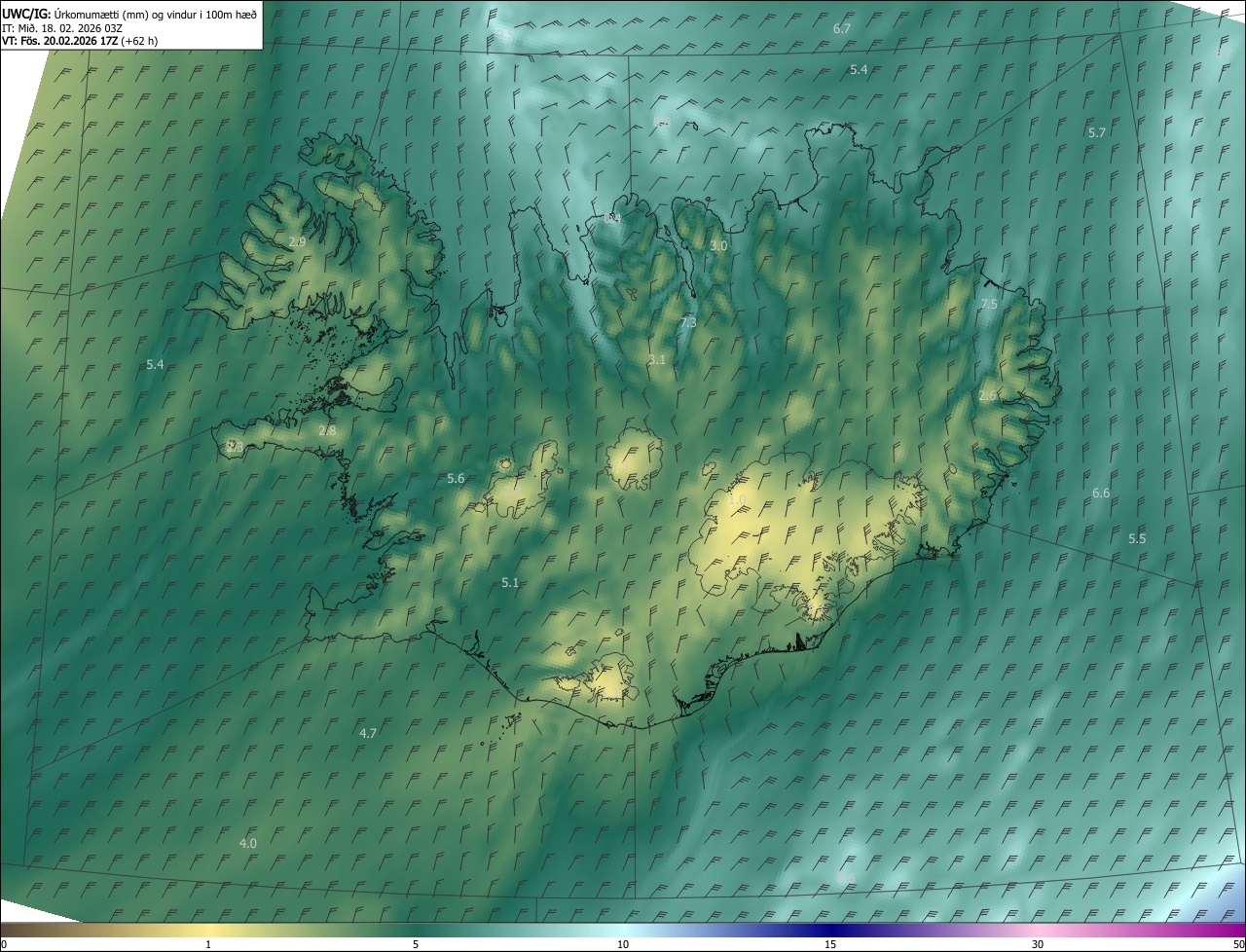The width and height of the screenshot is (1246, 952).
Task: Click the yellow segment of the color scale
Action: click(x=208, y=930)
